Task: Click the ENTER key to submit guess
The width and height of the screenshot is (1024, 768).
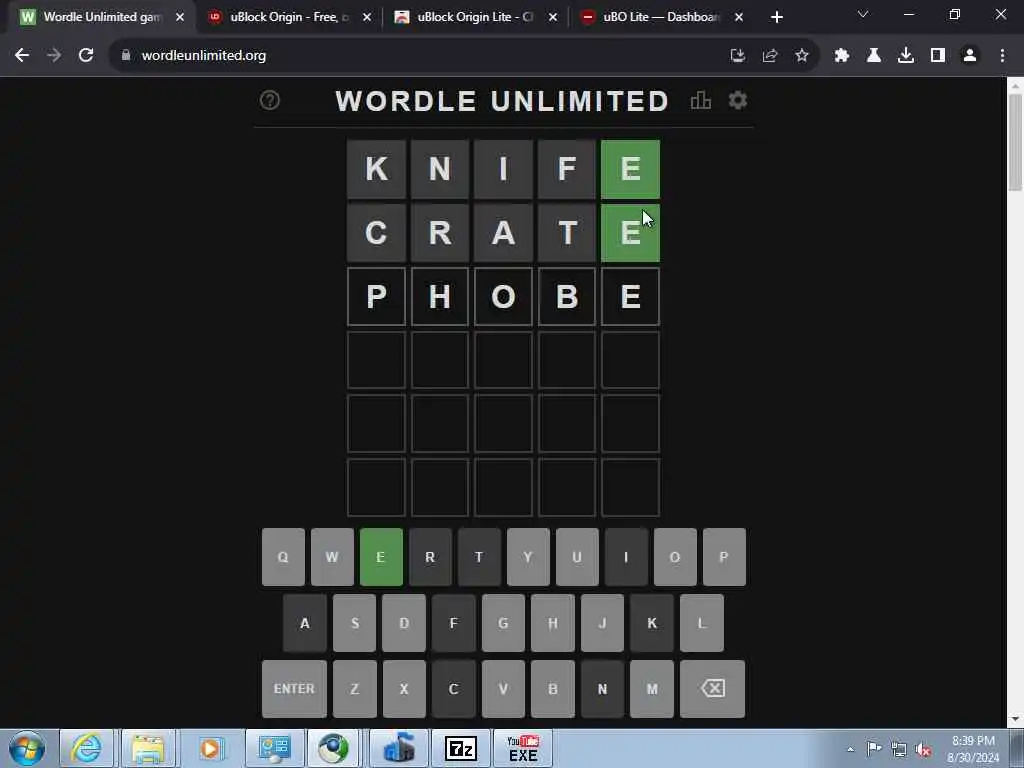Action: [x=295, y=688]
